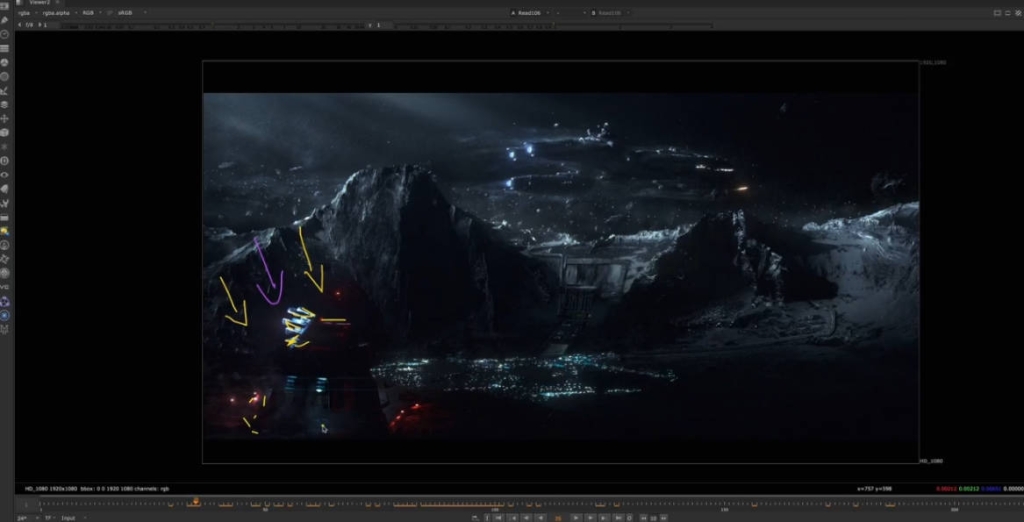Decrease gain with the left f-stop arrow
The image size is (1024, 522).
point(20,25)
